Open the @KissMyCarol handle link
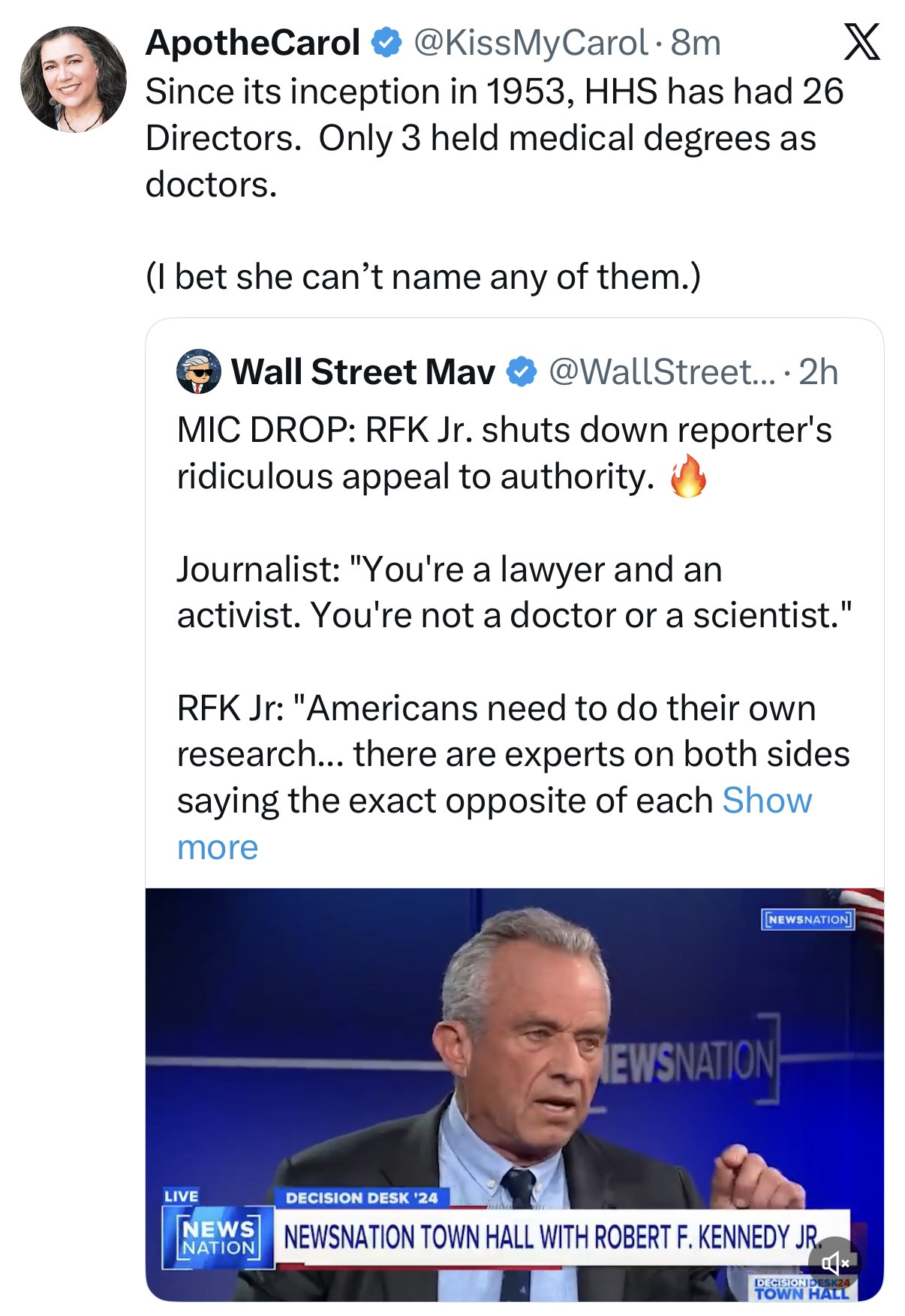Image resolution: width=905 pixels, height=1316 pixels. tap(530, 43)
